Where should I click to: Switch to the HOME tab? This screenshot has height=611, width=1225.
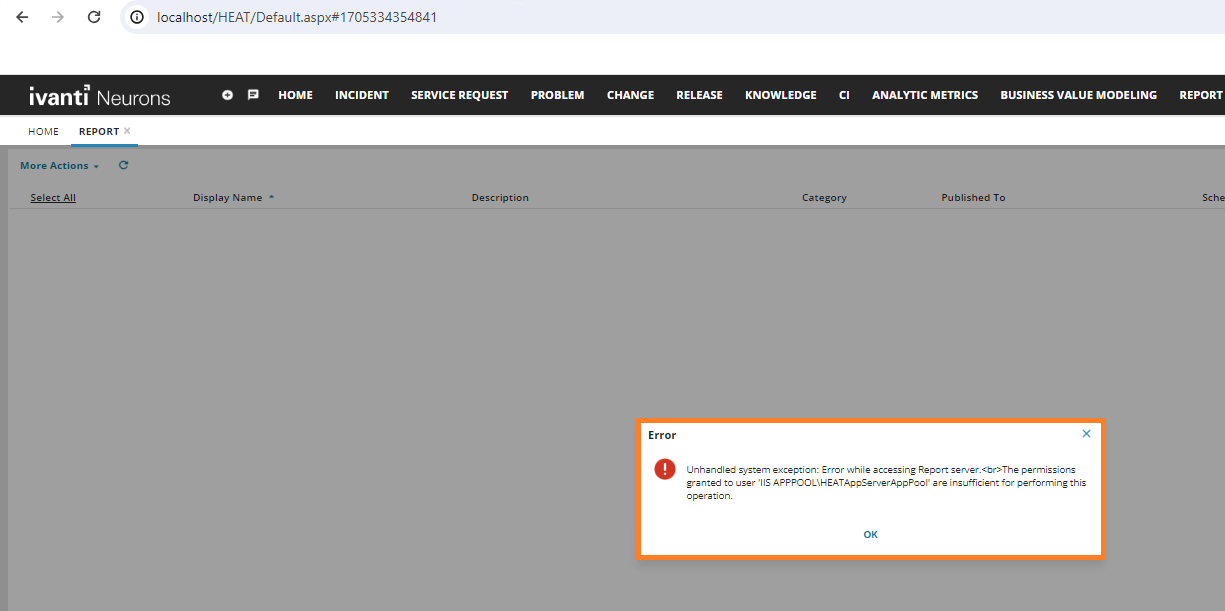[x=43, y=131]
